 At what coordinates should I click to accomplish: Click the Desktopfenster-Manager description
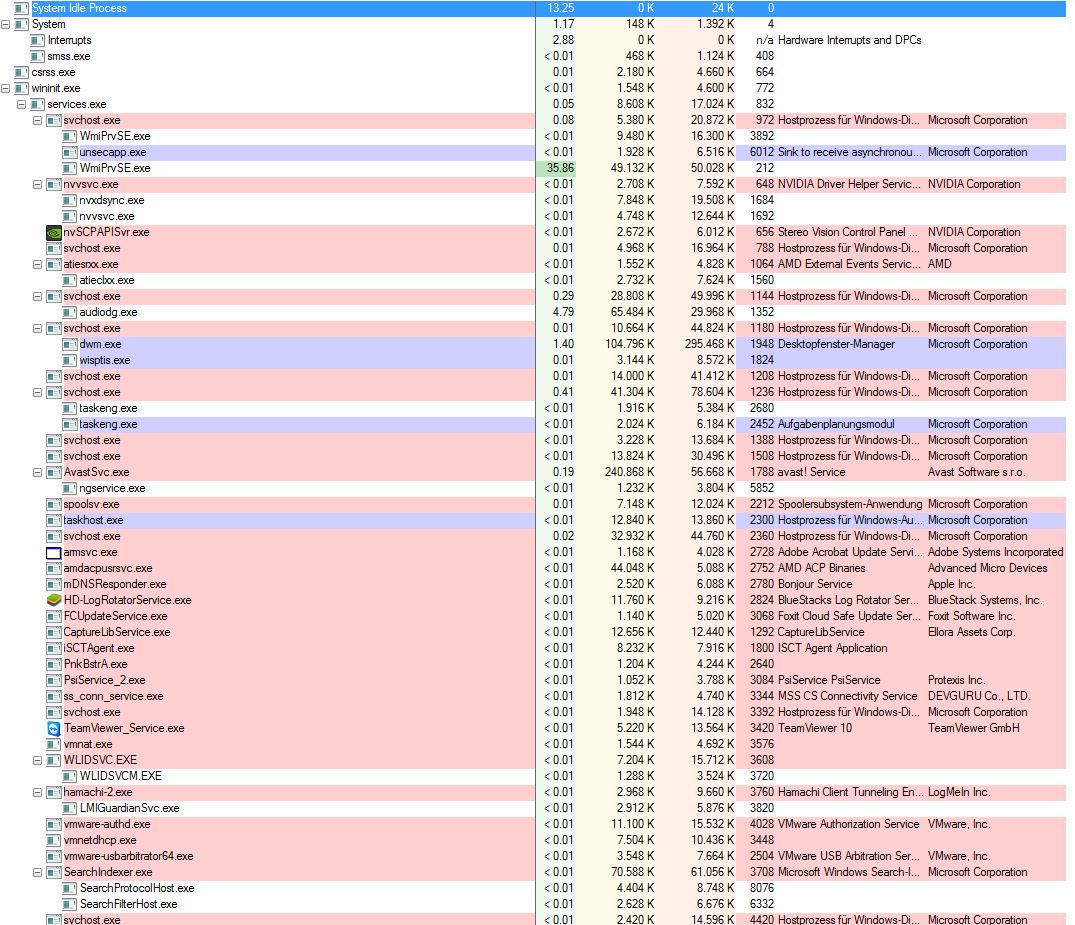(836, 344)
